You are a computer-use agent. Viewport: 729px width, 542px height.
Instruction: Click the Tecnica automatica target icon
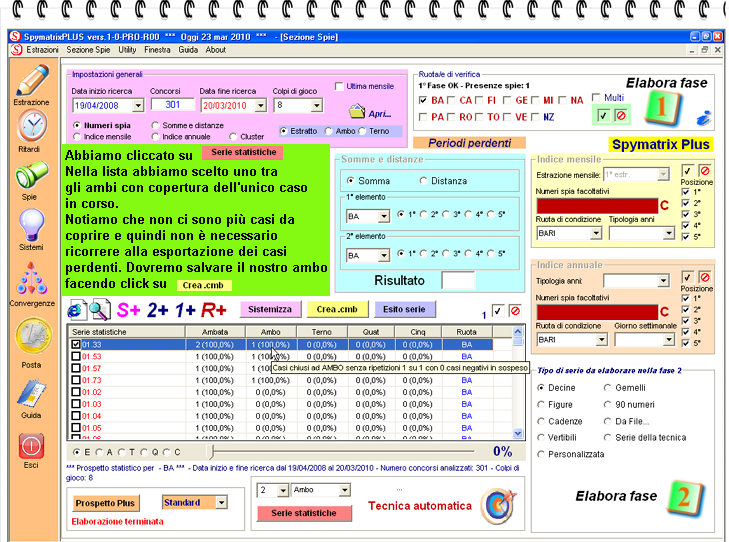(496, 505)
